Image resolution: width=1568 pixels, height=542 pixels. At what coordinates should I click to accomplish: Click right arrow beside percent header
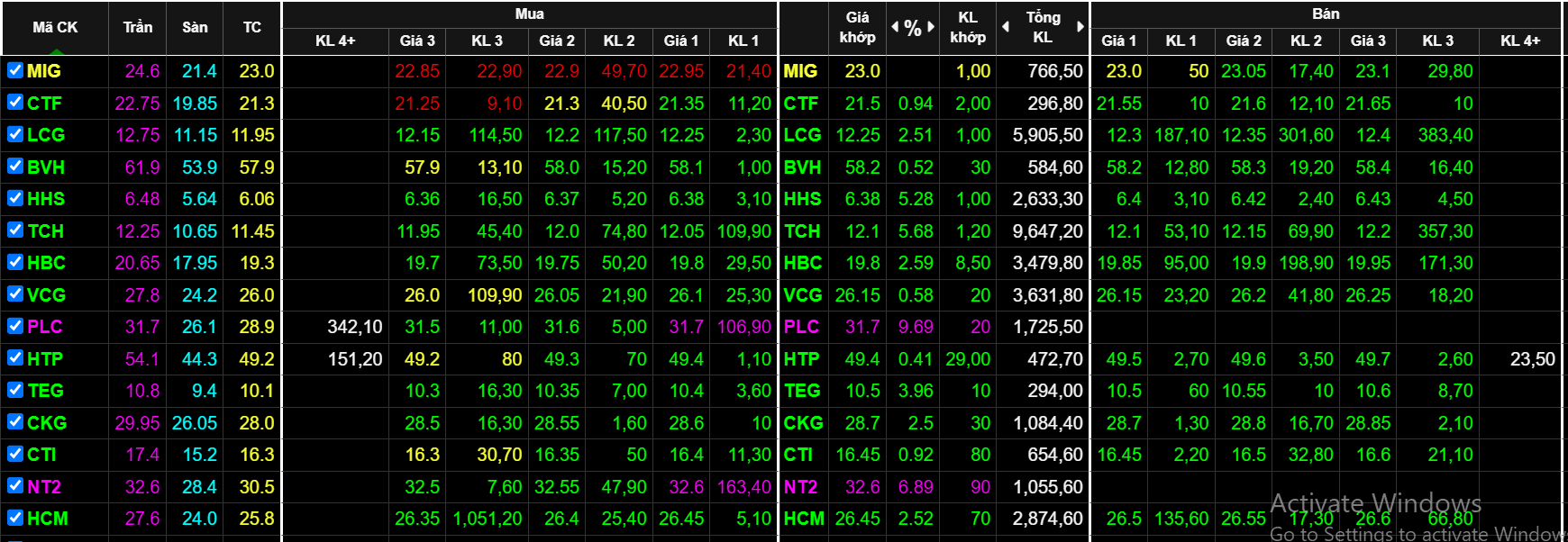931,27
